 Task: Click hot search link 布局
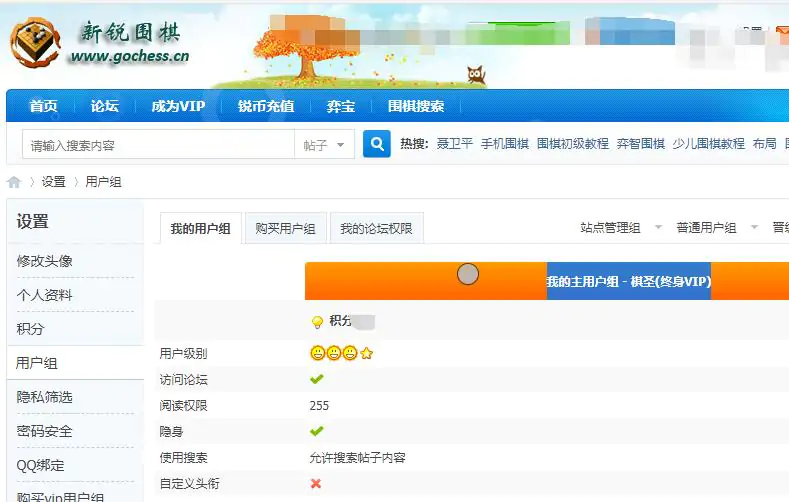(764, 144)
